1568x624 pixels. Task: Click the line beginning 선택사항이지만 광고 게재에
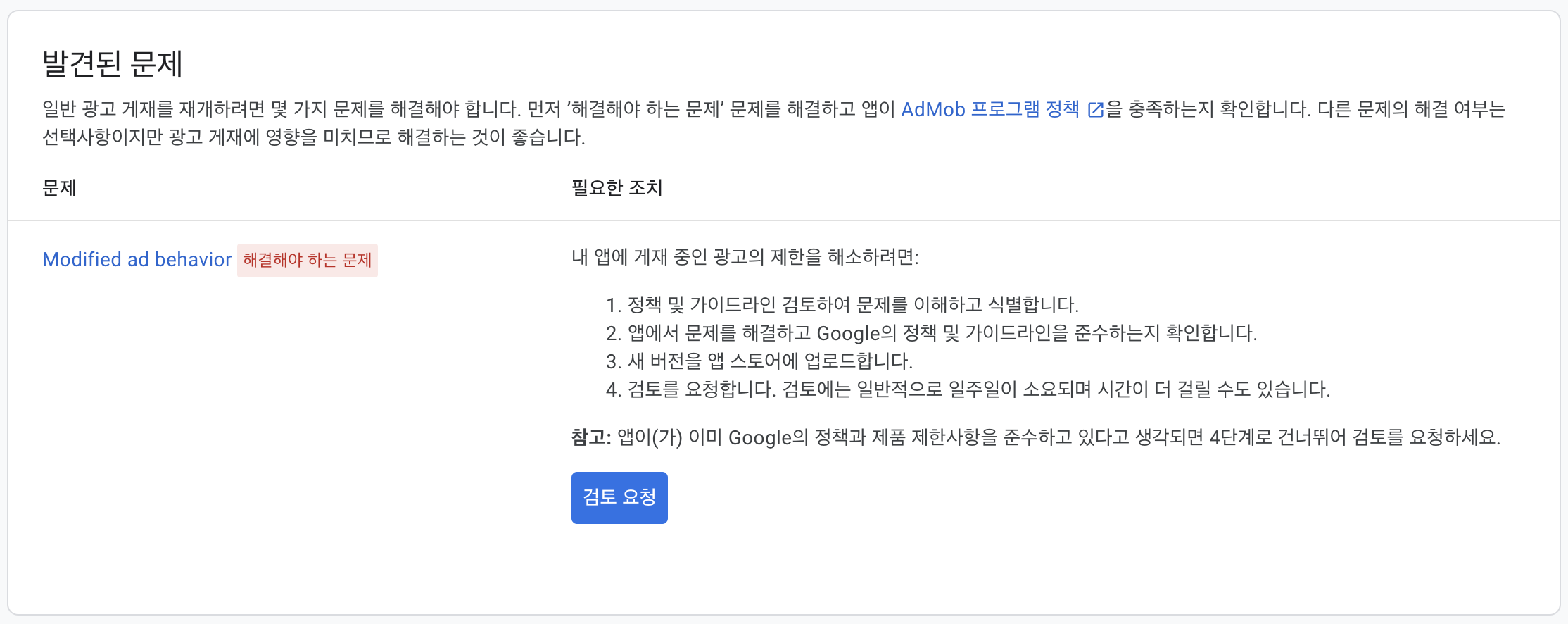click(x=313, y=137)
